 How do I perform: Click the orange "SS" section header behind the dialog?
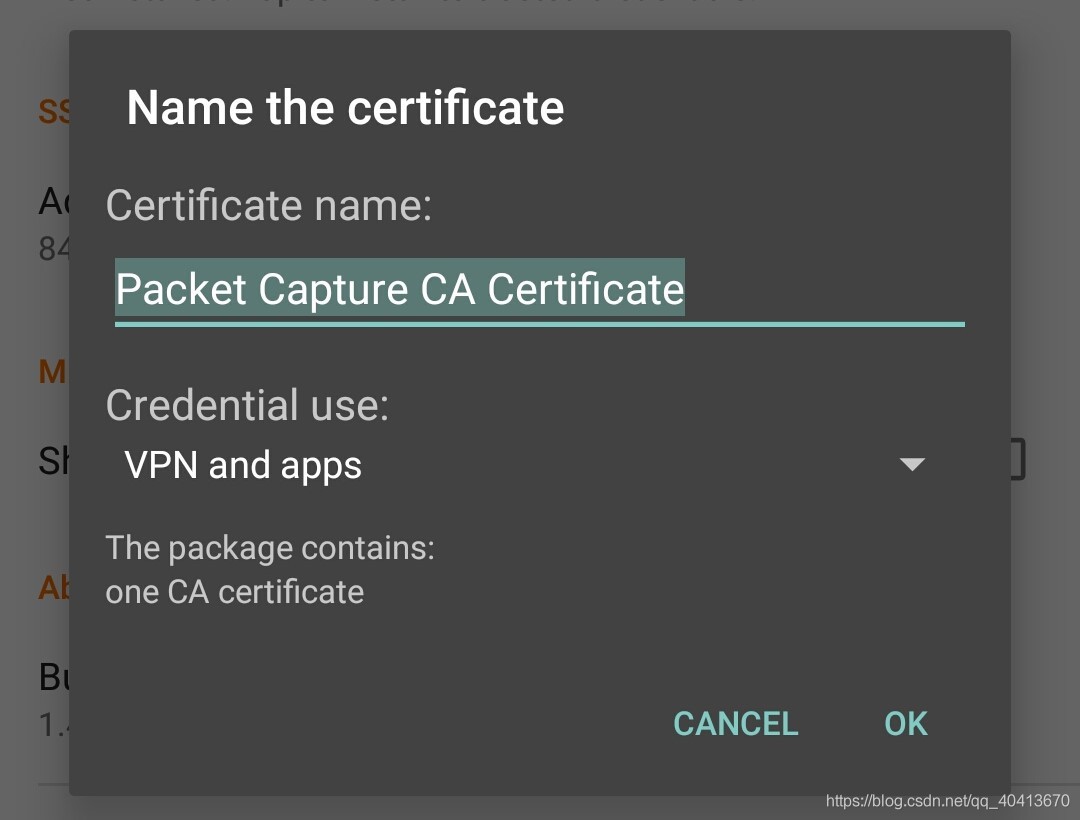[x=53, y=111]
